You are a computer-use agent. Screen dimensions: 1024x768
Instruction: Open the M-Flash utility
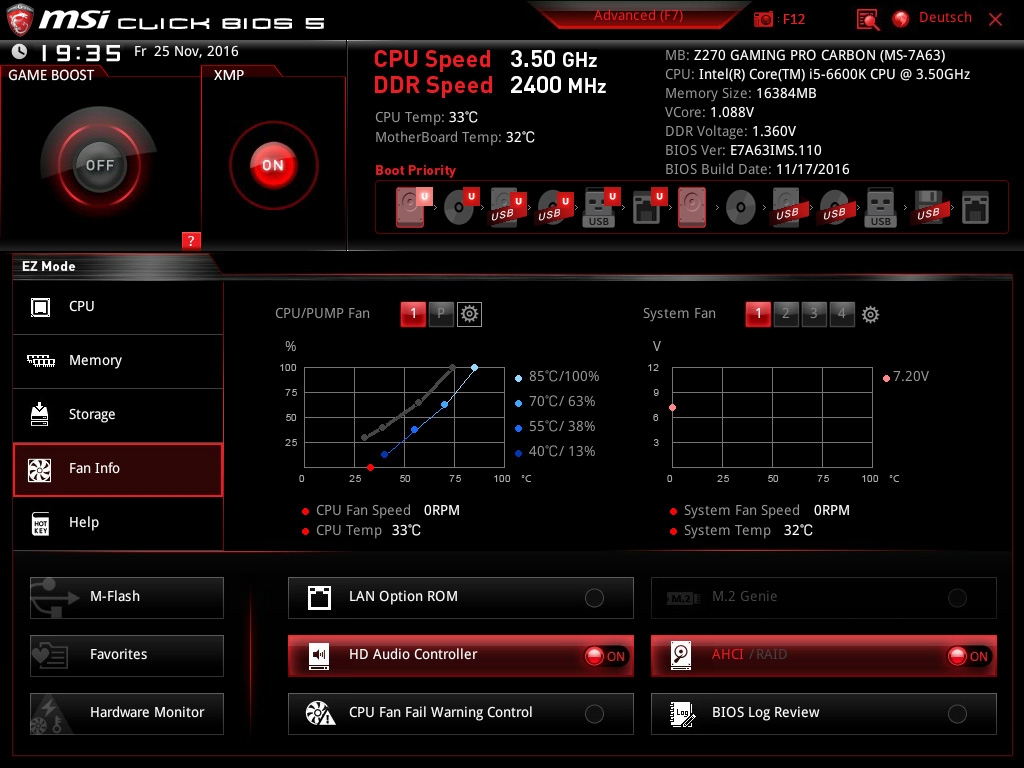[127, 598]
